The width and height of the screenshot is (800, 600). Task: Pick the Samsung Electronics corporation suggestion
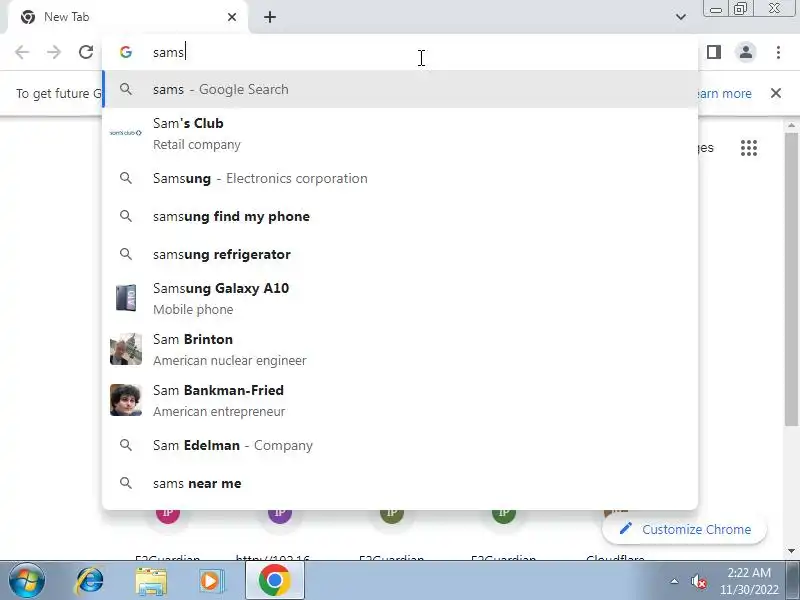400,178
